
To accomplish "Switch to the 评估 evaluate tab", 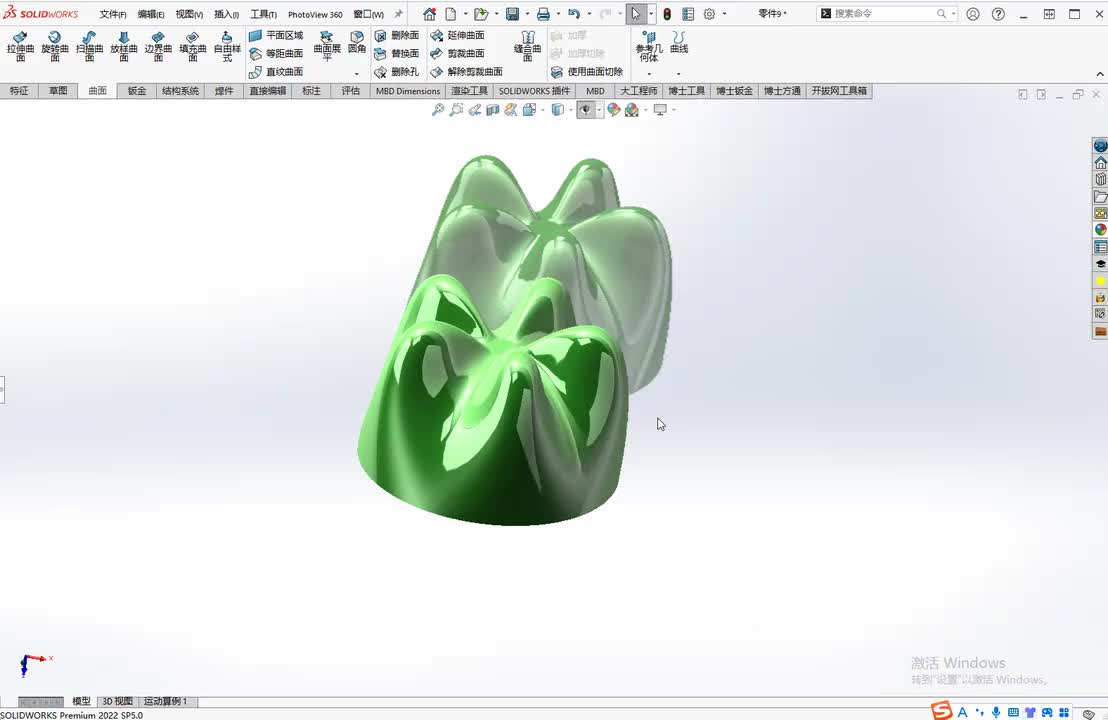I will (350, 91).
